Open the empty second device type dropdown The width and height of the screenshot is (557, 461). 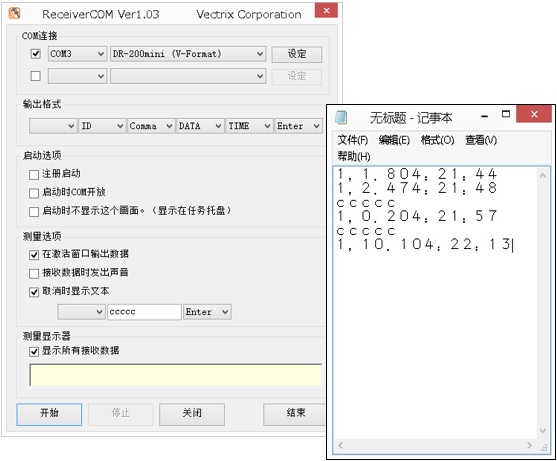[x=188, y=76]
